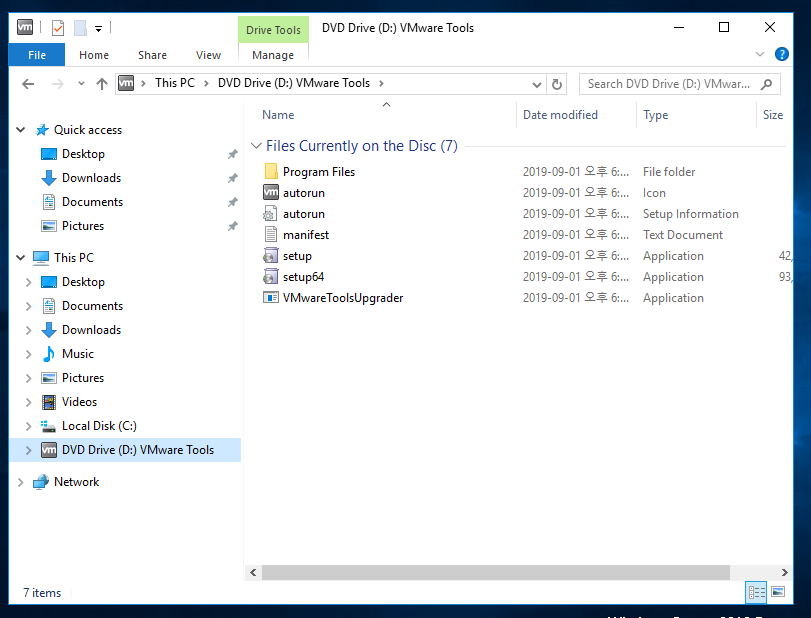Open the Manage ribbon tab
Screen dimensions: 811x618
pyautogui.click(x=273, y=55)
